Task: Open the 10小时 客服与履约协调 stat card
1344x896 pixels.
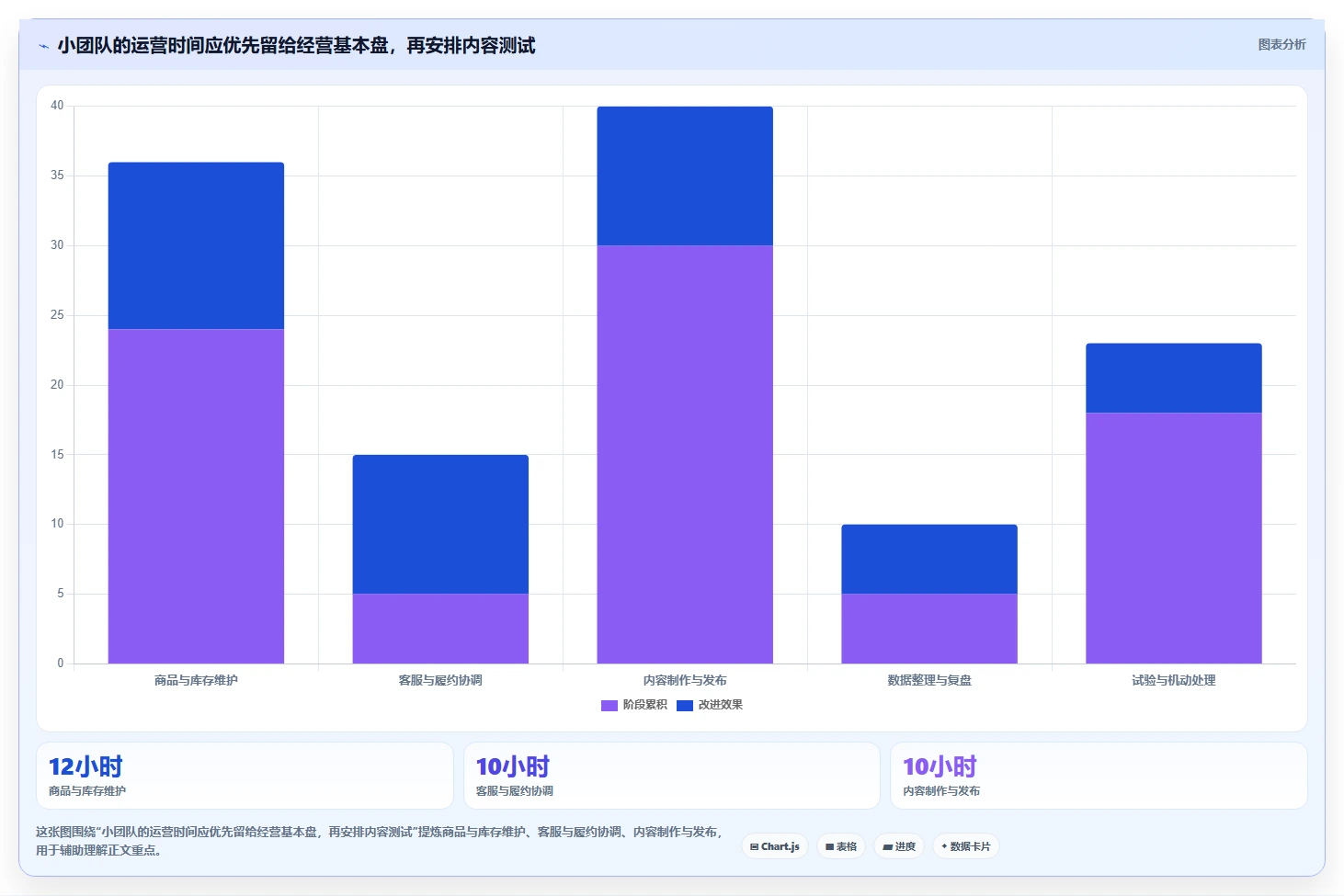Action: 672,776
